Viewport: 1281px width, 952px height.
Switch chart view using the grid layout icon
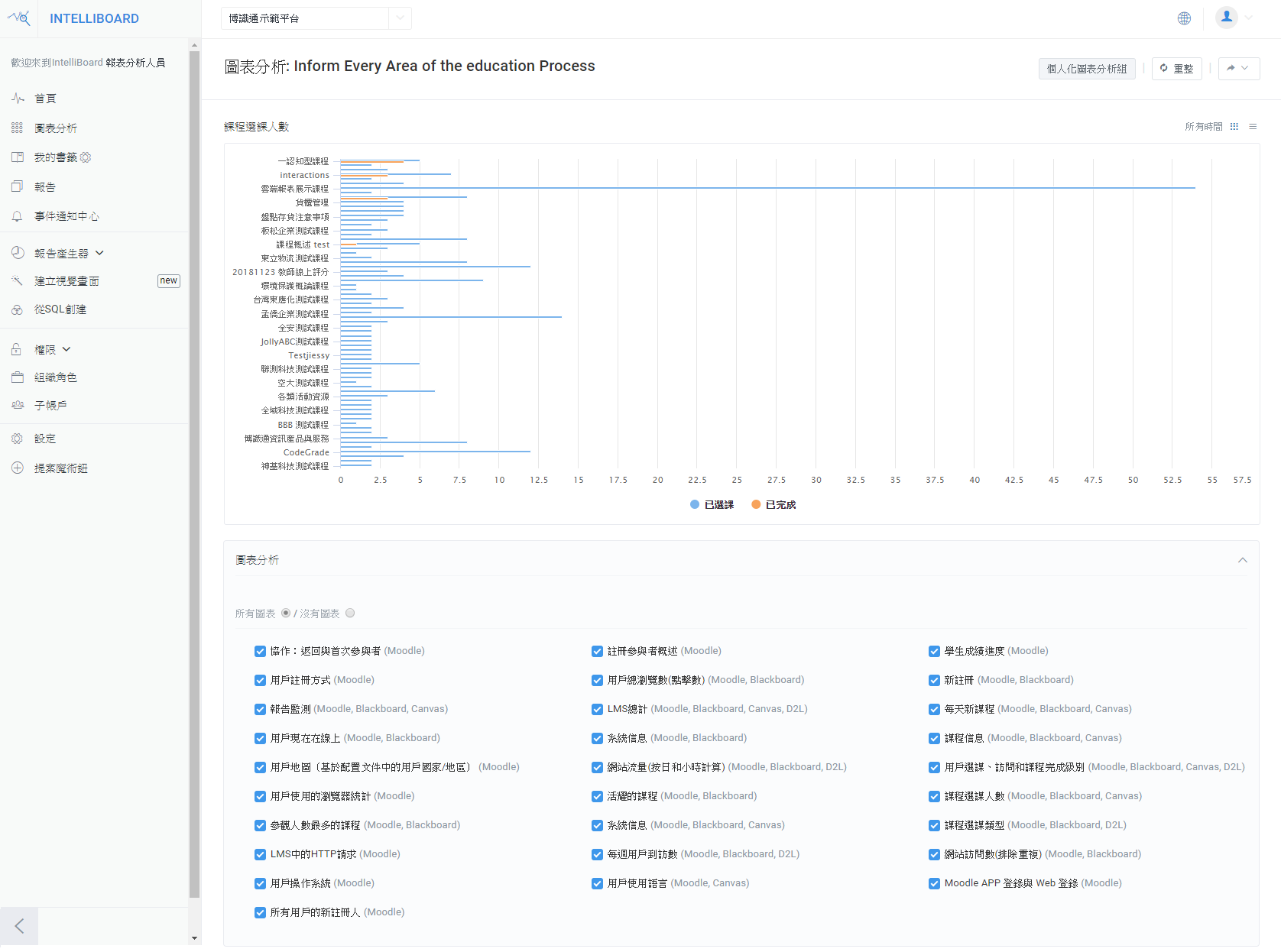point(1234,126)
